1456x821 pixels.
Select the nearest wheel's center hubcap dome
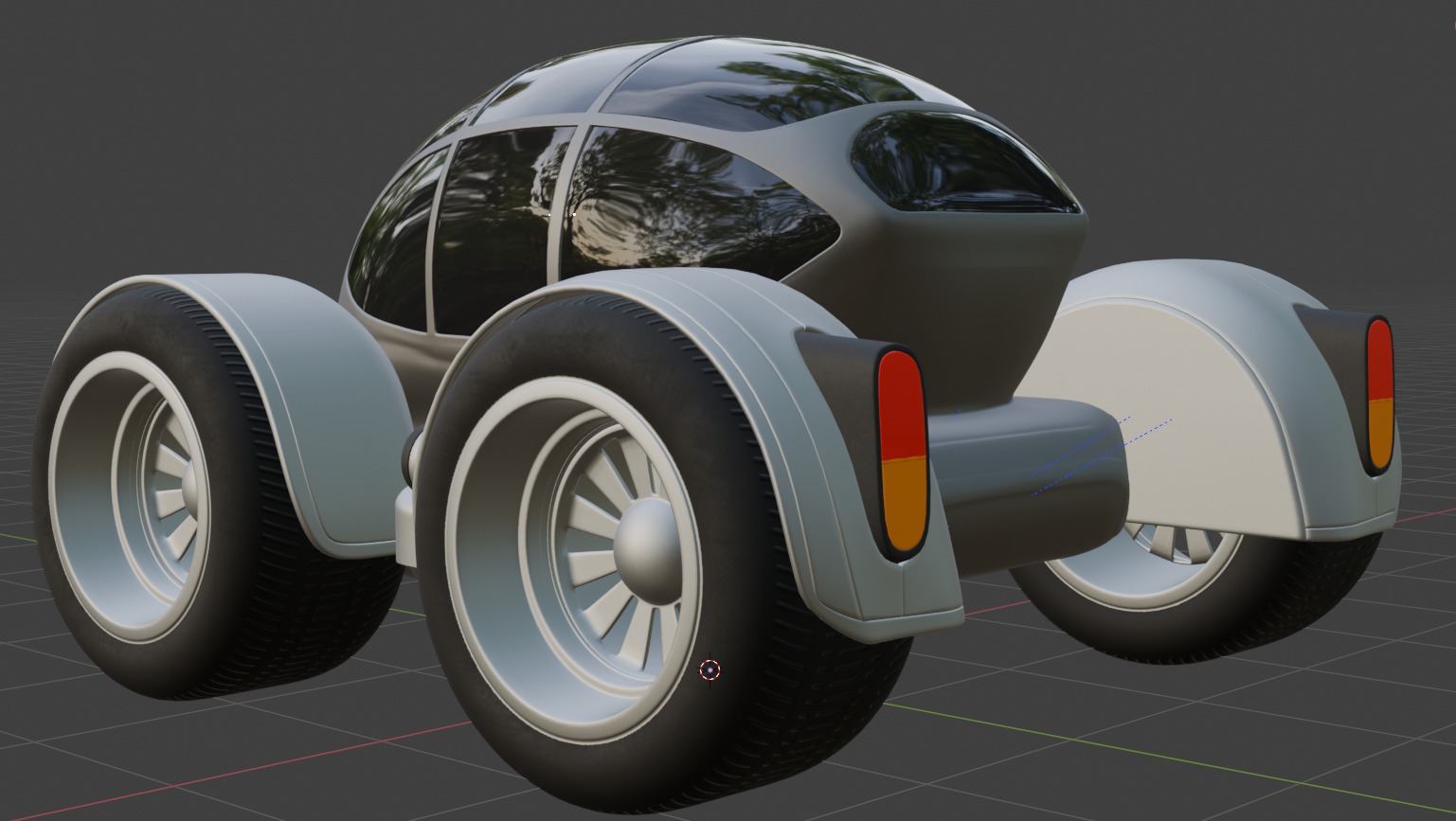pyautogui.click(x=650, y=553)
